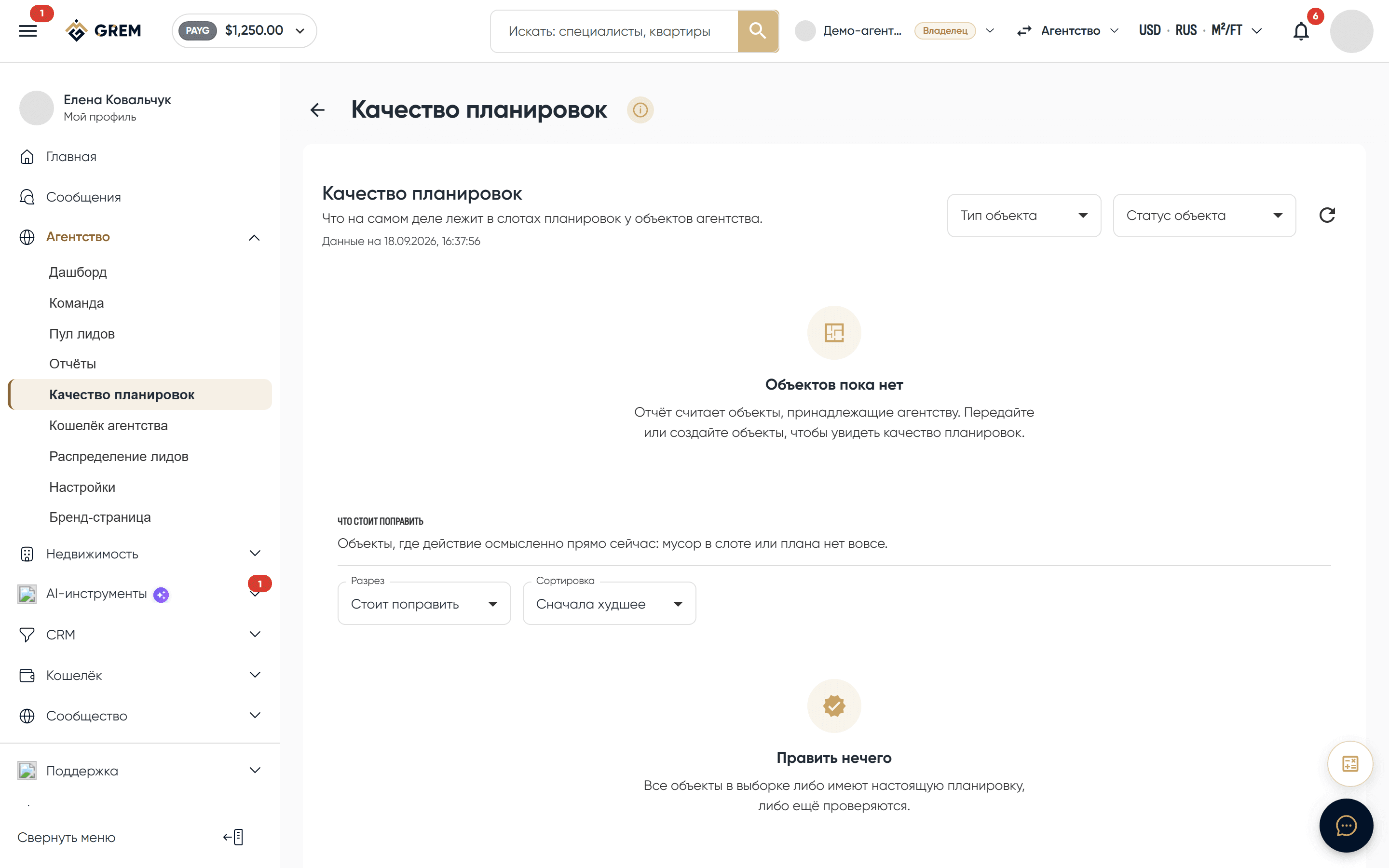This screenshot has width=1389, height=868.
Task: Click the Данные на 18.09.2026, 16:37:56 timestamp
Action: (x=401, y=241)
